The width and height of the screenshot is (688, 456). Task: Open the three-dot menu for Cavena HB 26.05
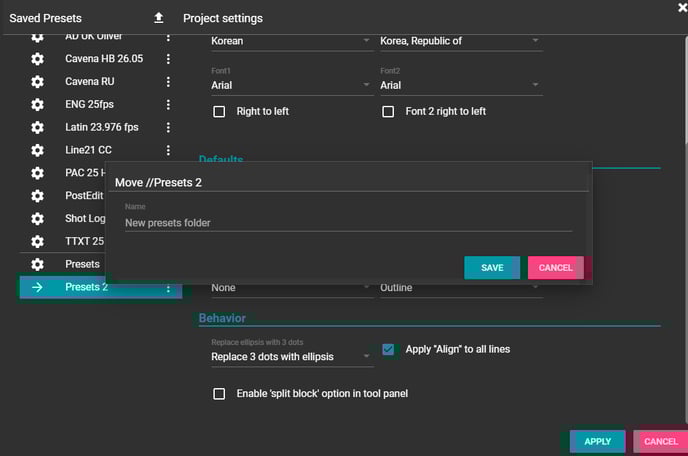[168, 59]
